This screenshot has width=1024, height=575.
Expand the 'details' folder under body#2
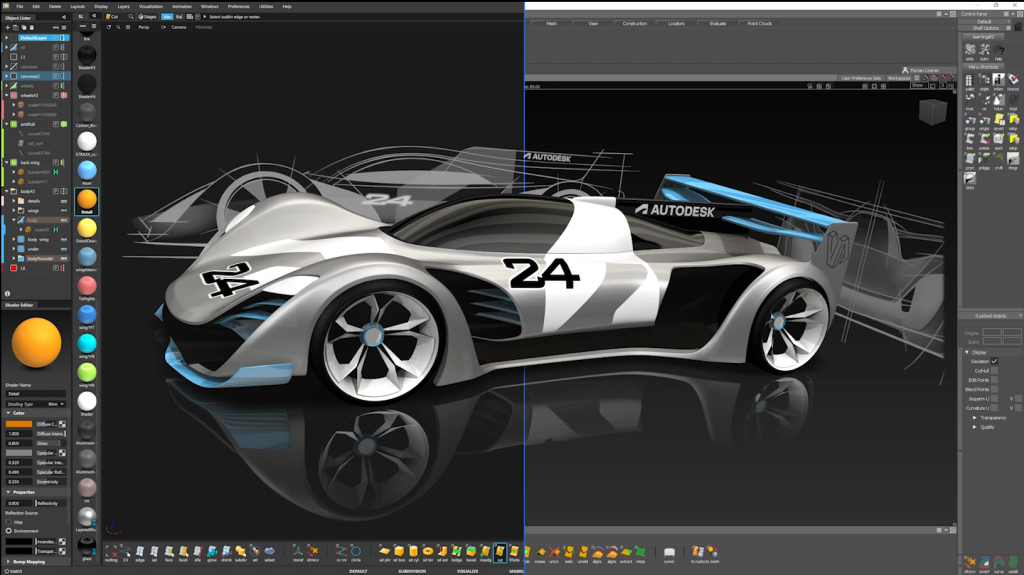click(x=14, y=201)
